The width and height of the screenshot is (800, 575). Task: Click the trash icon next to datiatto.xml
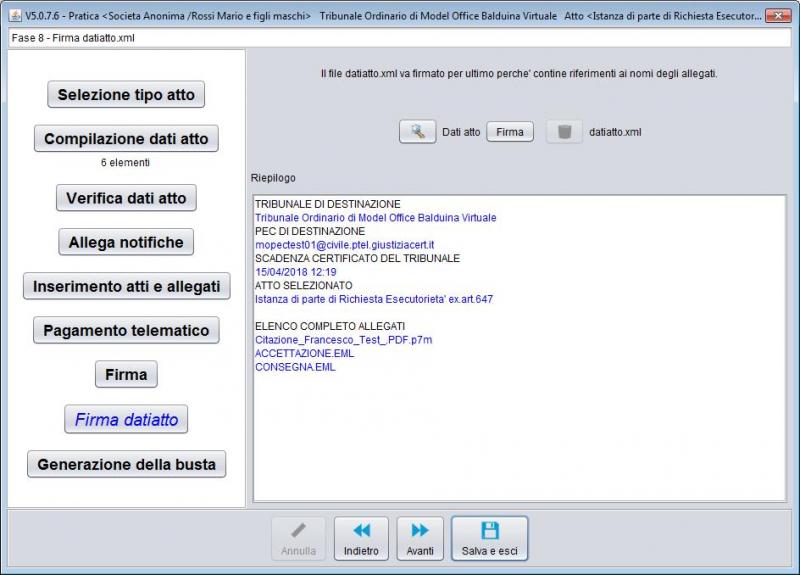pos(564,132)
